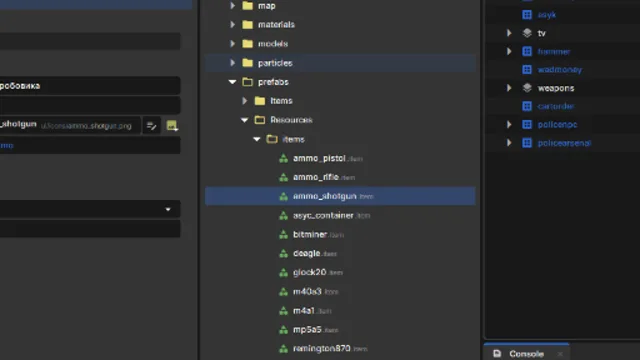Click the remington870 item file icon
This screenshot has height=360, width=640.
click(283, 349)
